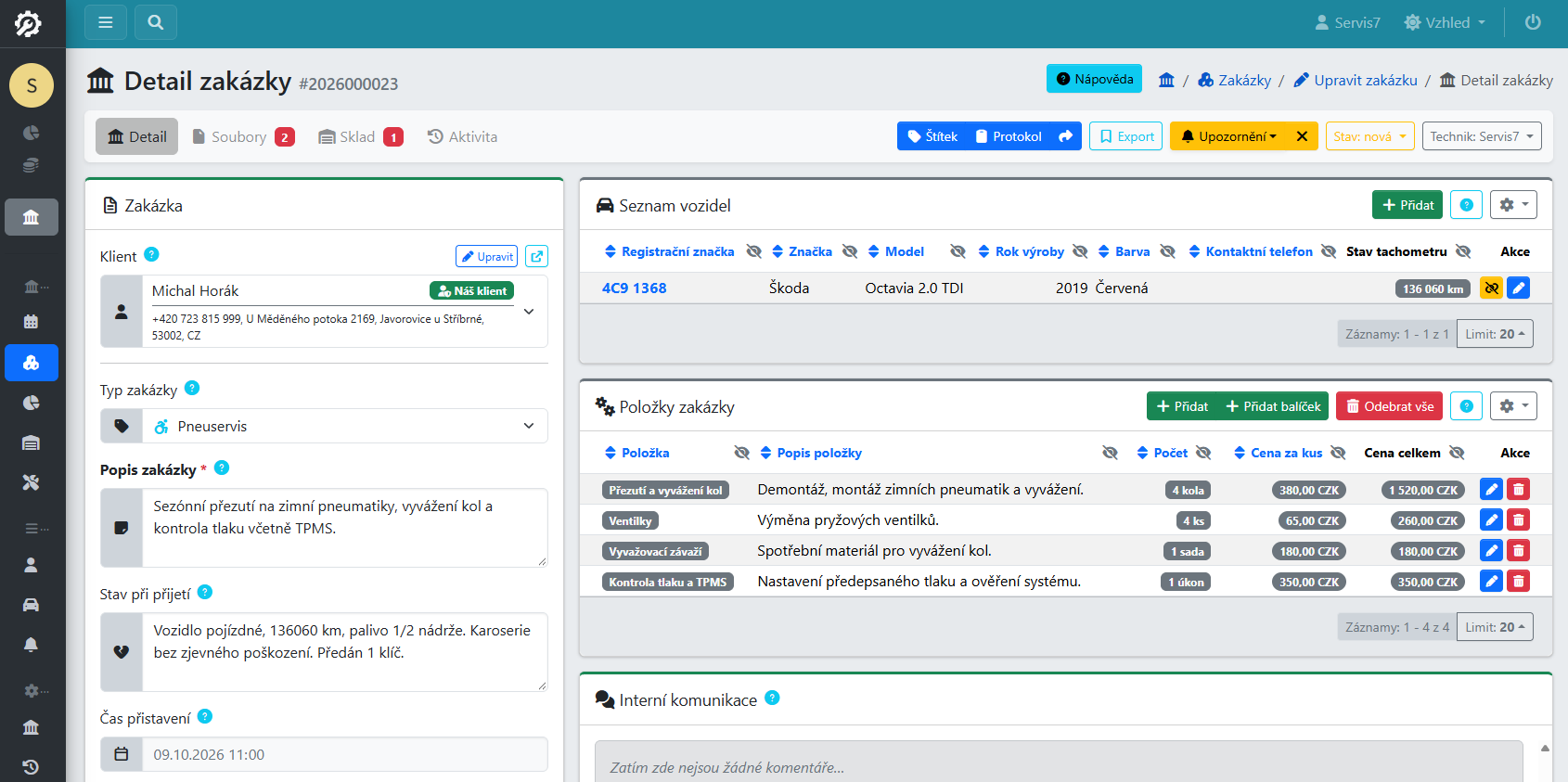Expand the Typ zakázky Pneuservis dropdown
This screenshot has width=1568, height=782.
(324, 427)
